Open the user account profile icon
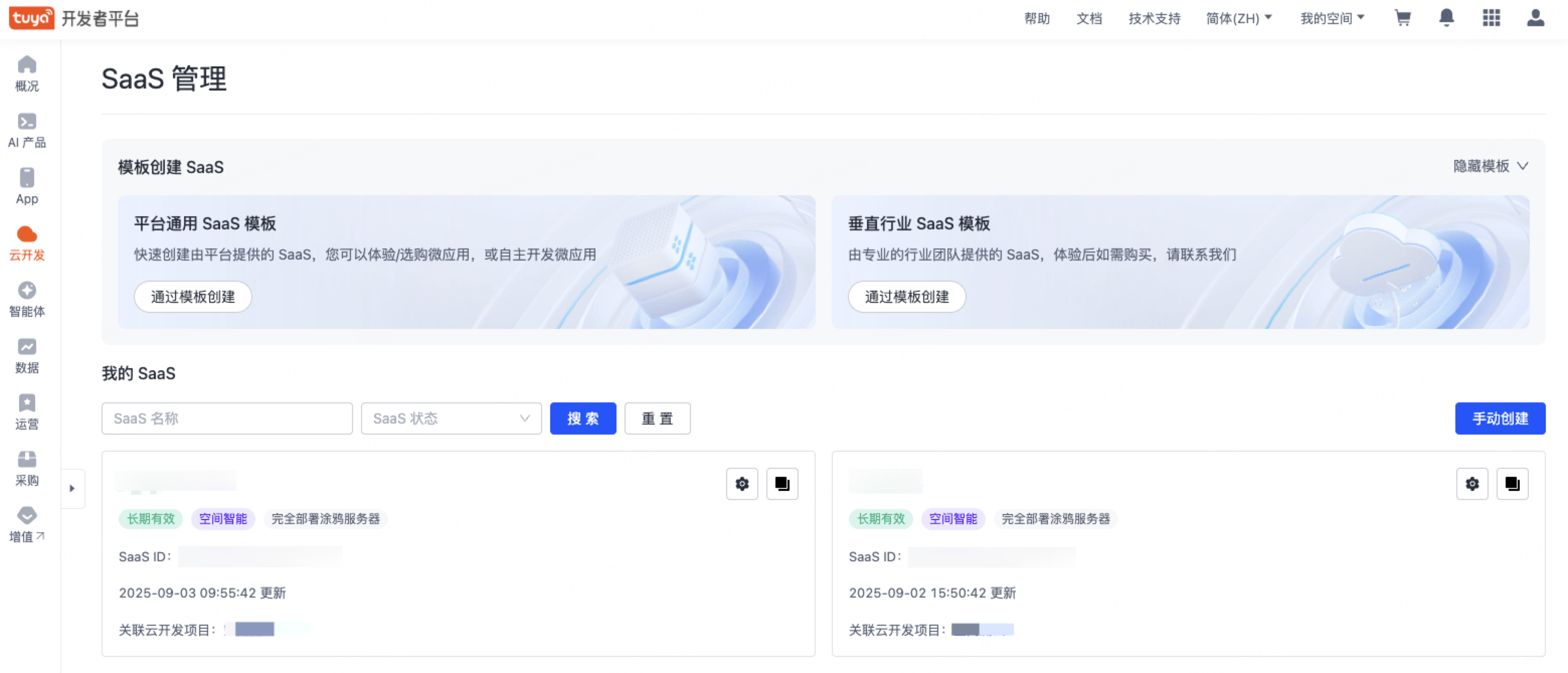1568x673 pixels. (x=1536, y=18)
